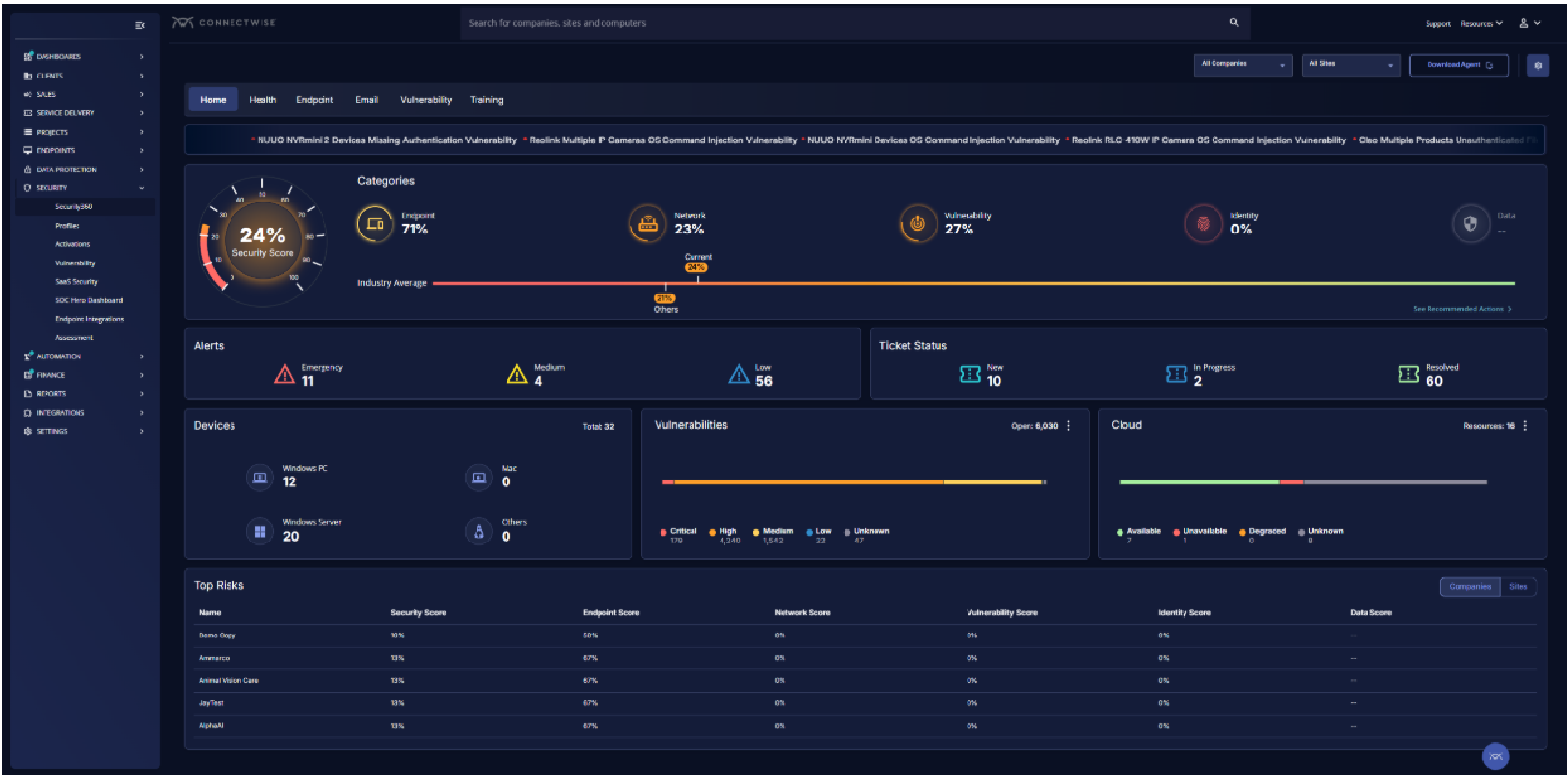This screenshot has width=1568, height=775.
Task: Open the floating ConnectWise chat bubble
Action: point(1495,757)
